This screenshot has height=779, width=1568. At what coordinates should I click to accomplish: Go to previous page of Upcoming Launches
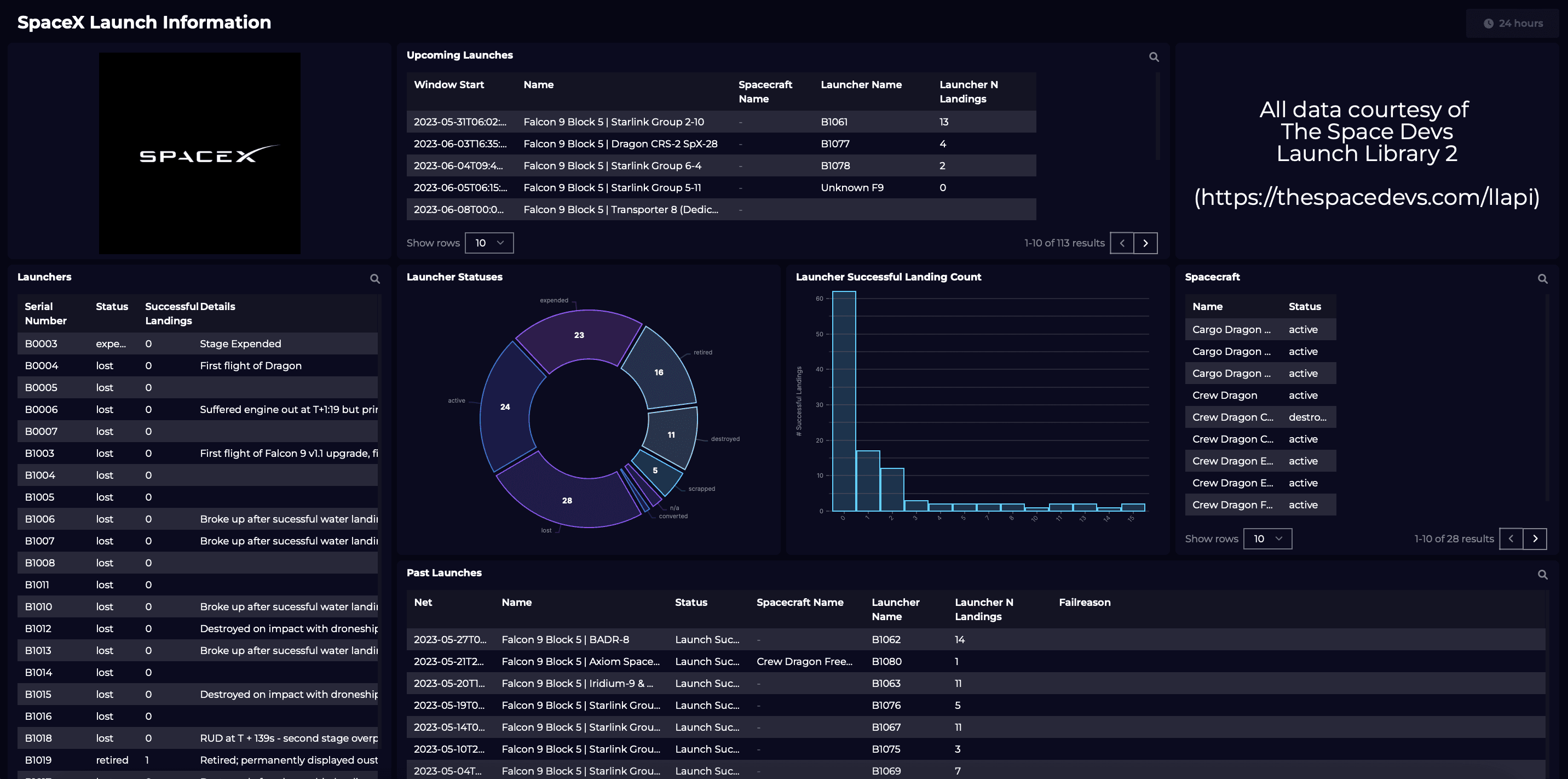click(x=1122, y=242)
